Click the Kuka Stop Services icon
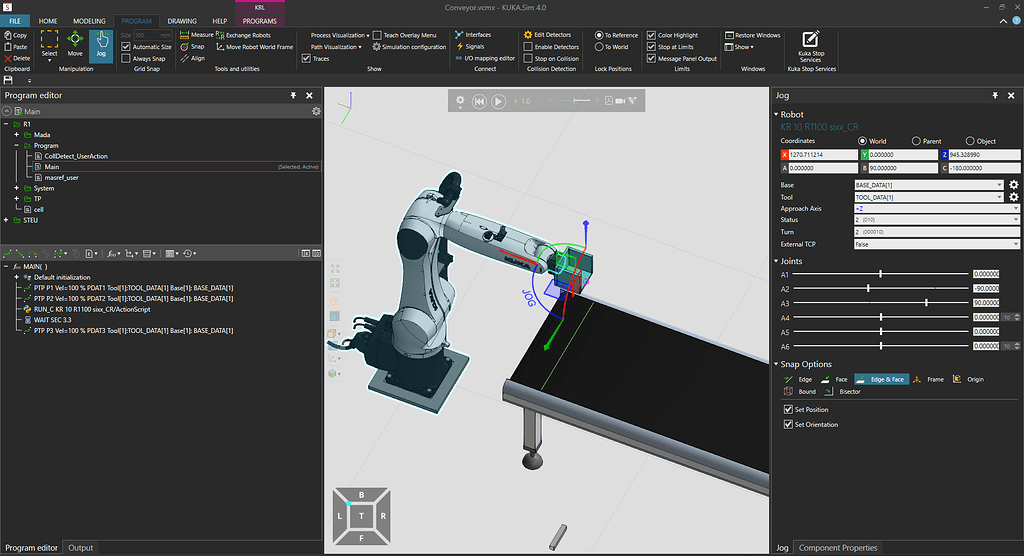This screenshot has width=1024, height=556. [810, 44]
